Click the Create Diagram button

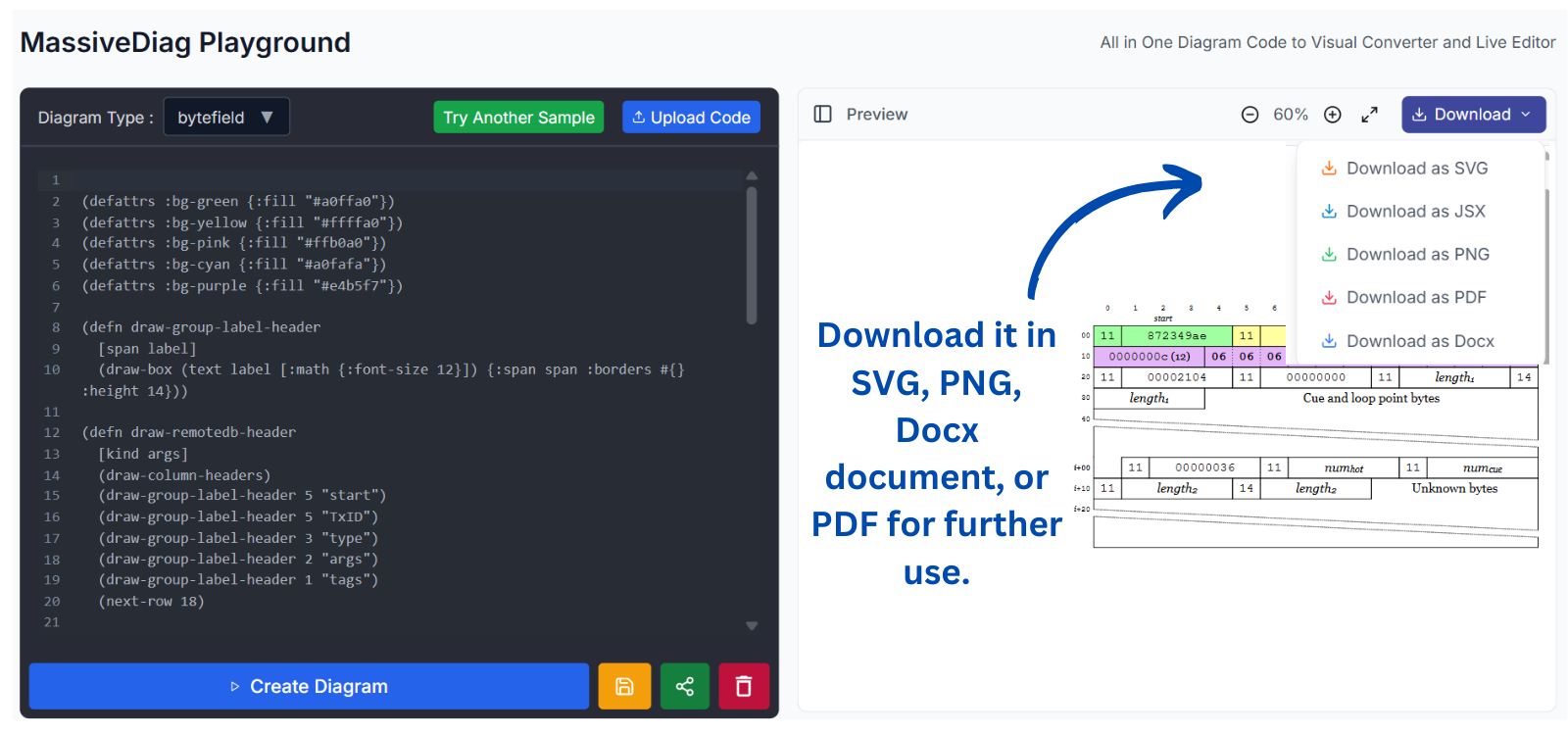coord(309,686)
